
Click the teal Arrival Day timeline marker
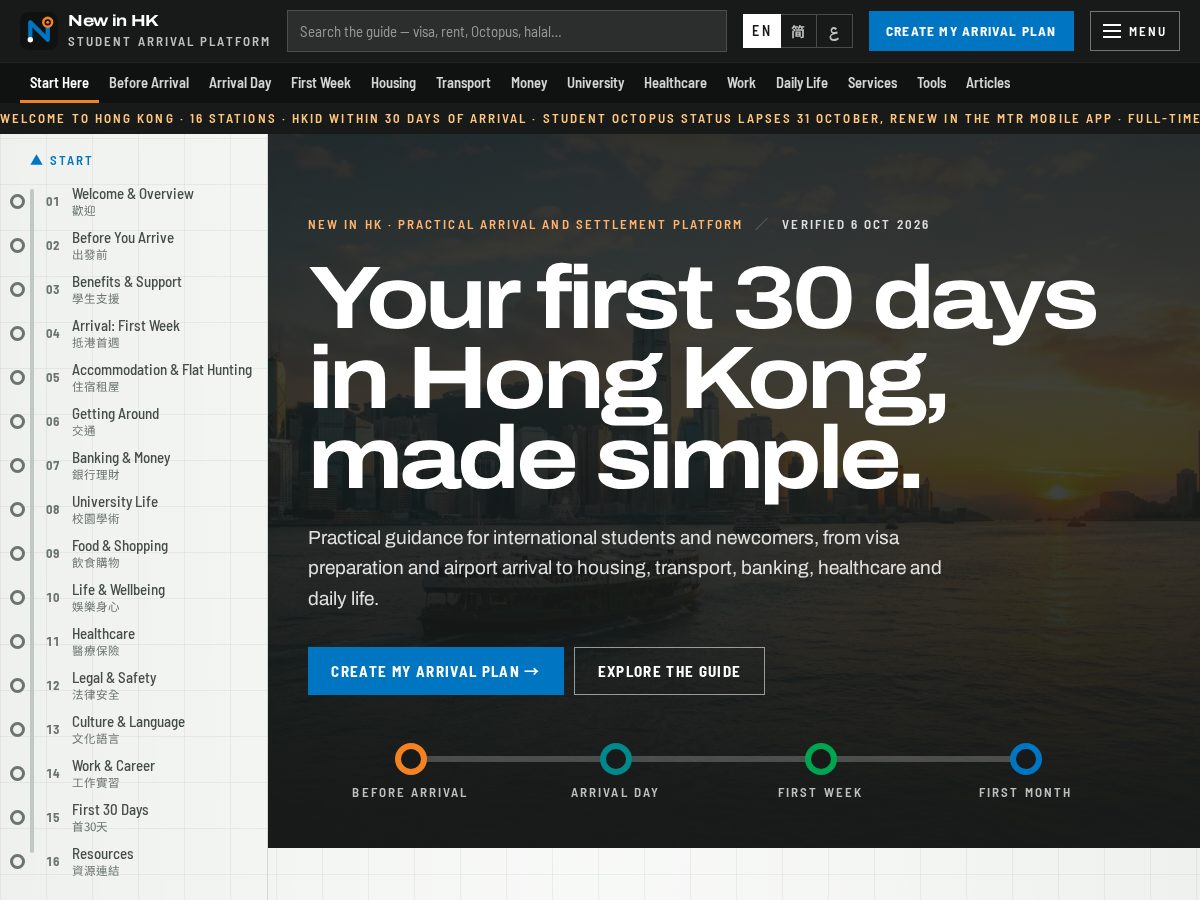click(x=616, y=759)
